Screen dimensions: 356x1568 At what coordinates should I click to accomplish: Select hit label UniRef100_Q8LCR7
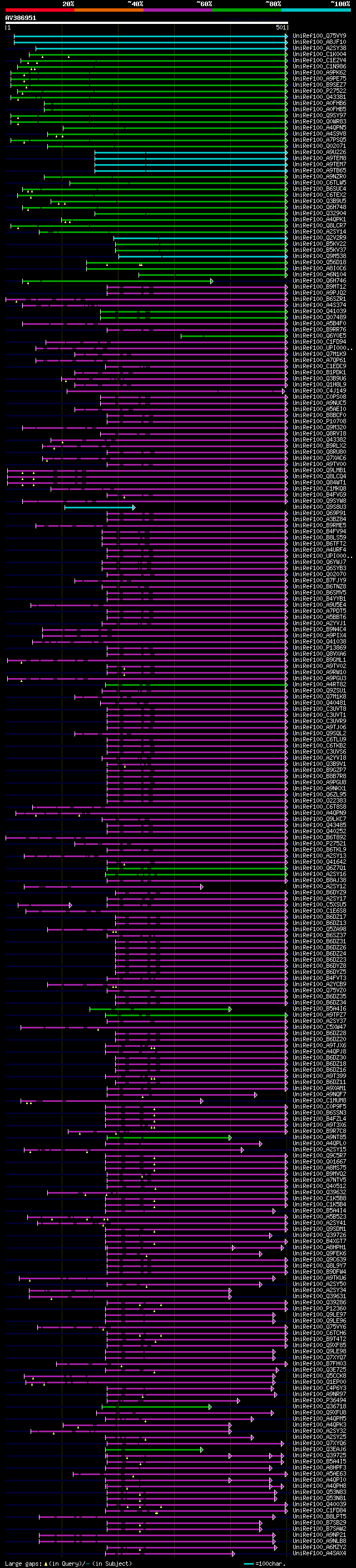point(319,225)
